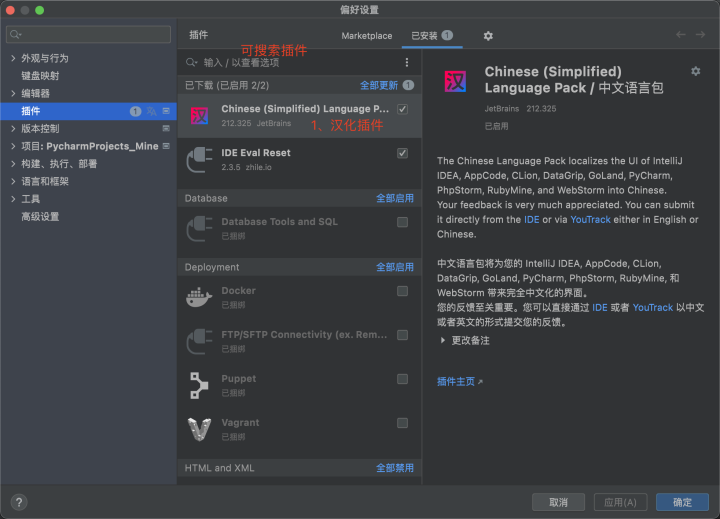The width and height of the screenshot is (720, 519).
Task: Enable Database Tools and SQL checkbox
Action: click(x=402, y=222)
